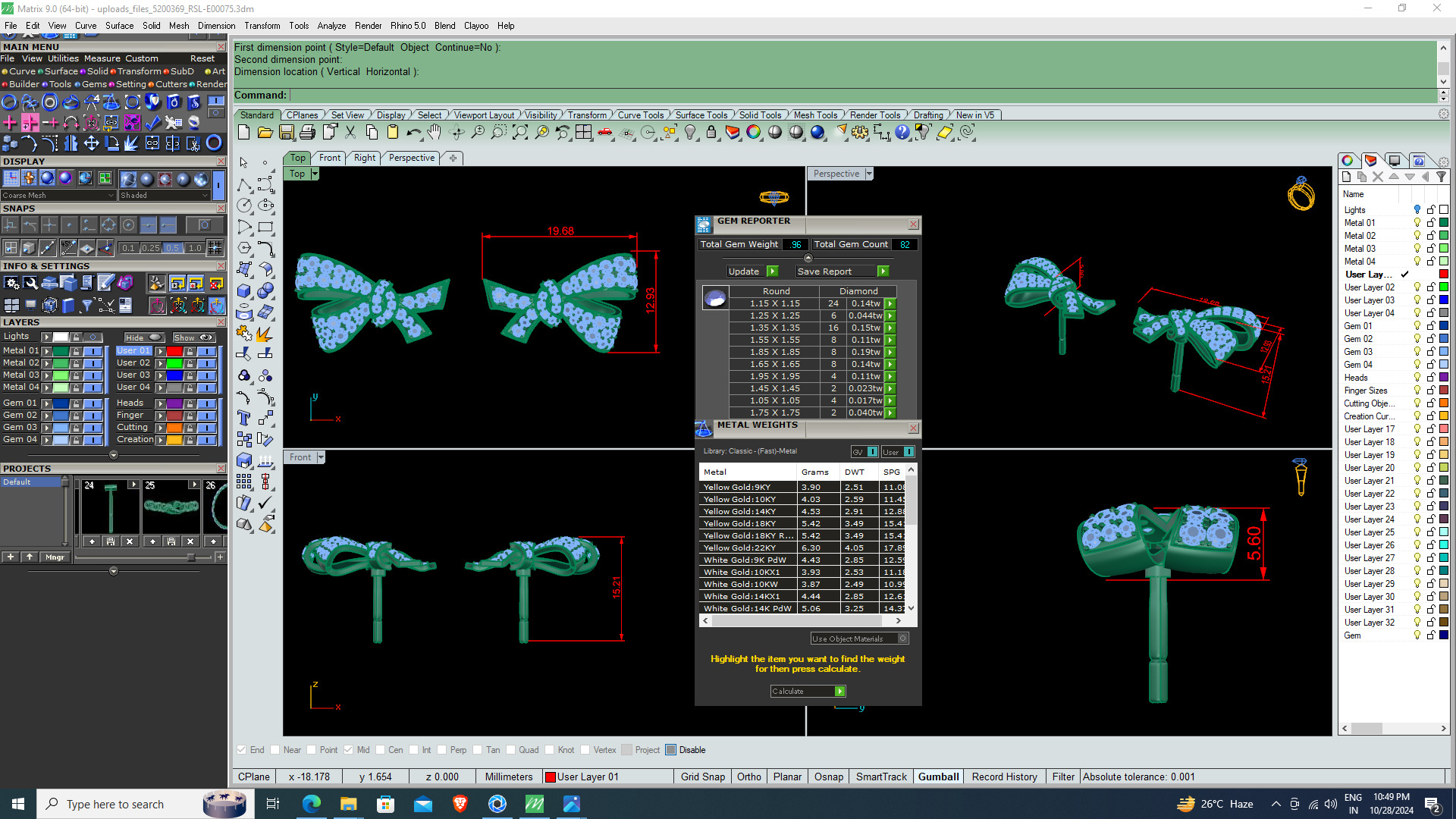The image size is (1456, 819).
Task: Click the Metal 01 green color swatch
Action: point(61,351)
